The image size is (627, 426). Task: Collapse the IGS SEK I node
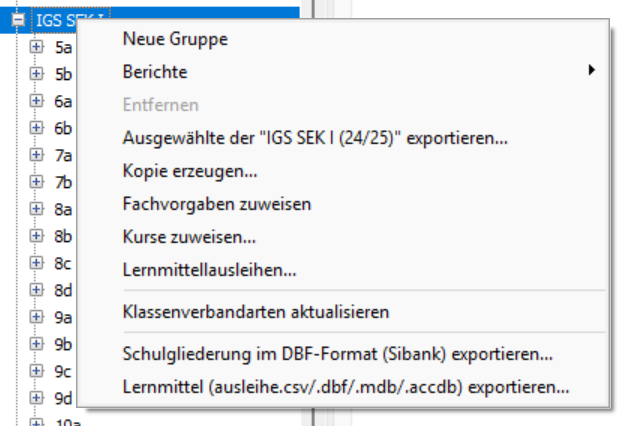18,18
